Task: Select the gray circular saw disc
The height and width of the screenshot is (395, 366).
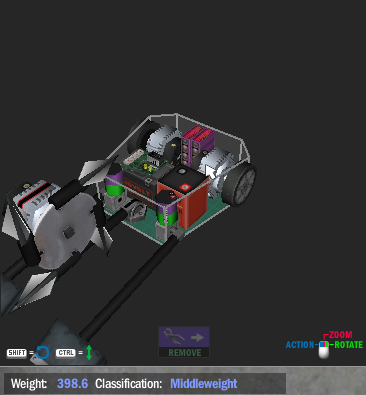Action: pos(63,232)
